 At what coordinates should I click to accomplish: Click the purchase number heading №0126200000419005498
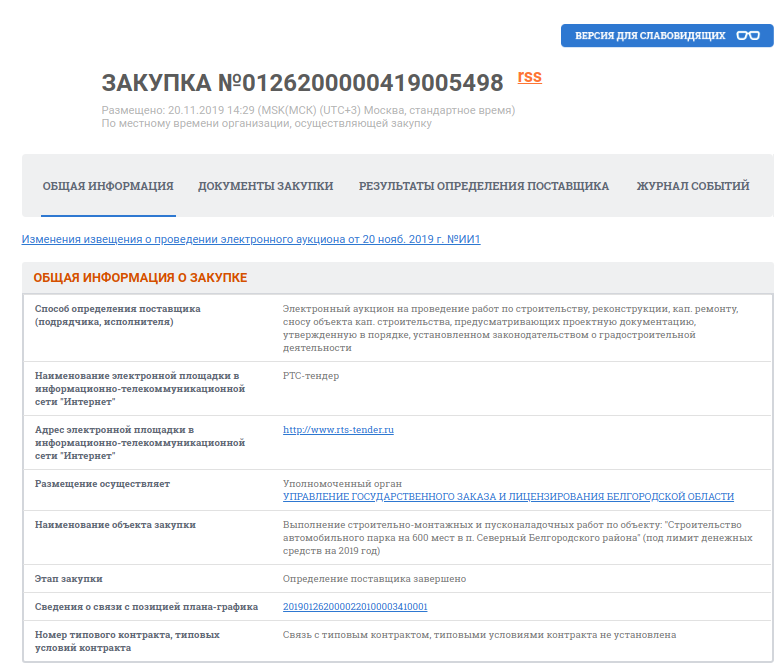pyautogui.click(x=302, y=83)
